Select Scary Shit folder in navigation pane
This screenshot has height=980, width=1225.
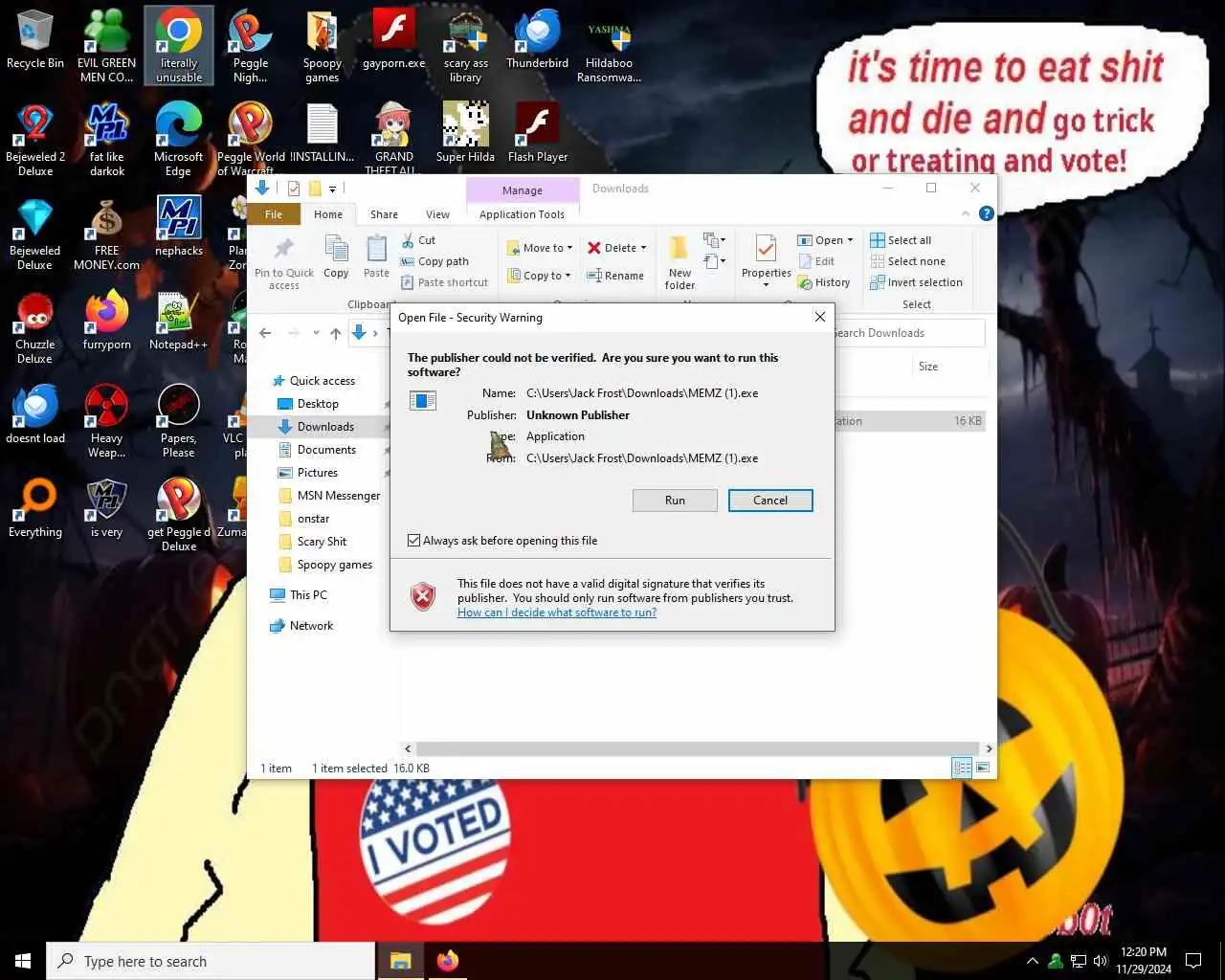pyautogui.click(x=322, y=542)
